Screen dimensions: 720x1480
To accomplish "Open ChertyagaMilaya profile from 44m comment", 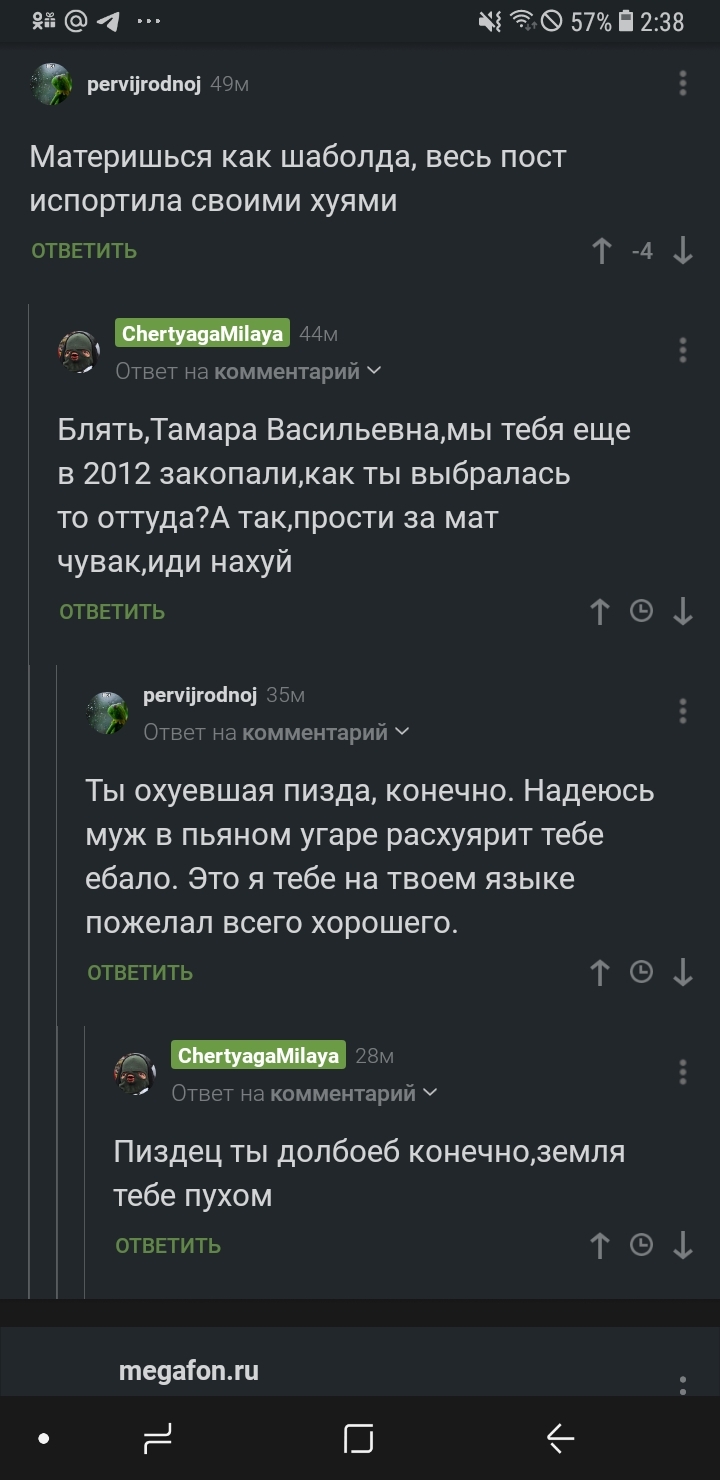I will tap(202, 334).
